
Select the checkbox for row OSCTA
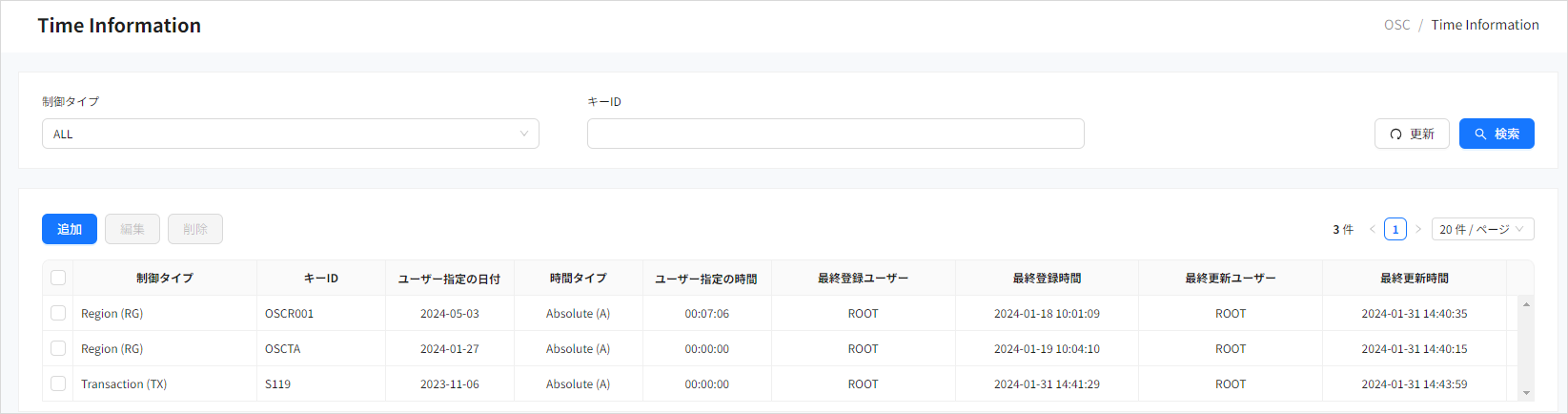58,348
